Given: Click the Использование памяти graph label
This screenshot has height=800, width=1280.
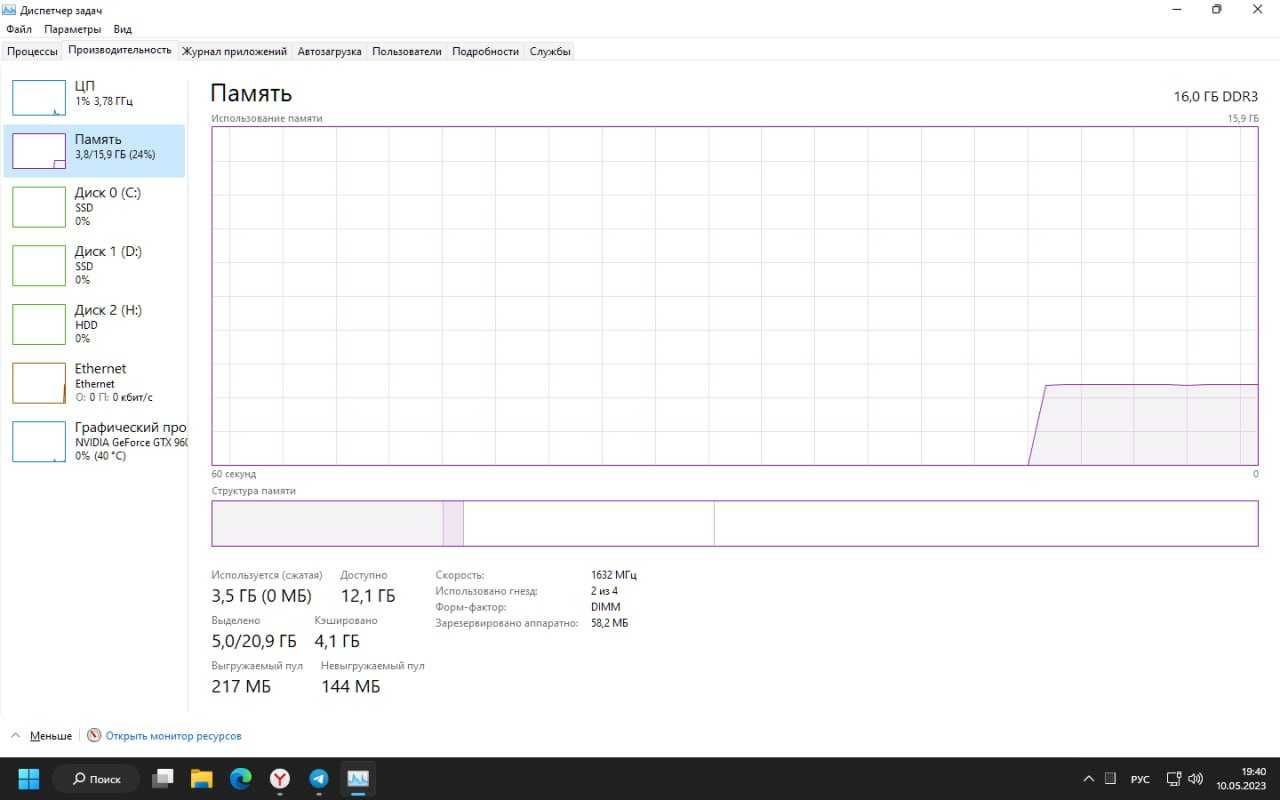Looking at the screenshot, I should click(267, 118).
